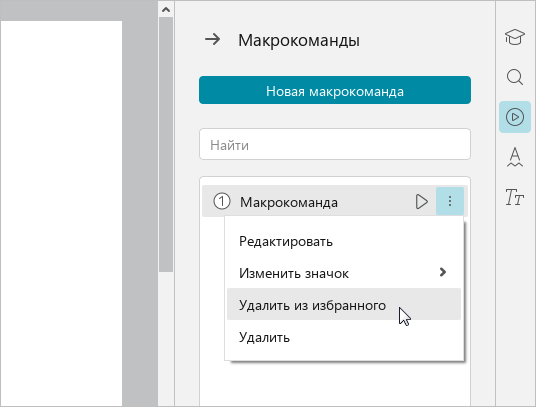Open the Изменить значок submenu

(344, 273)
